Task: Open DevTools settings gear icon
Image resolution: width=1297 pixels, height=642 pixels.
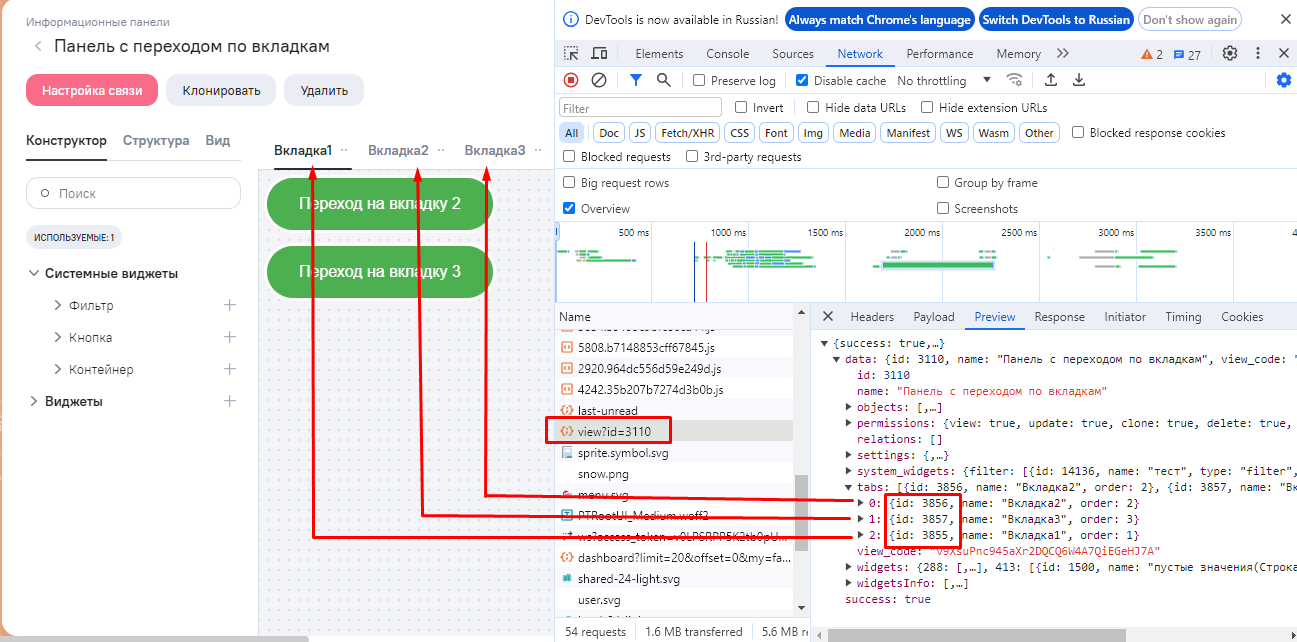Action: pyautogui.click(x=1230, y=54)
